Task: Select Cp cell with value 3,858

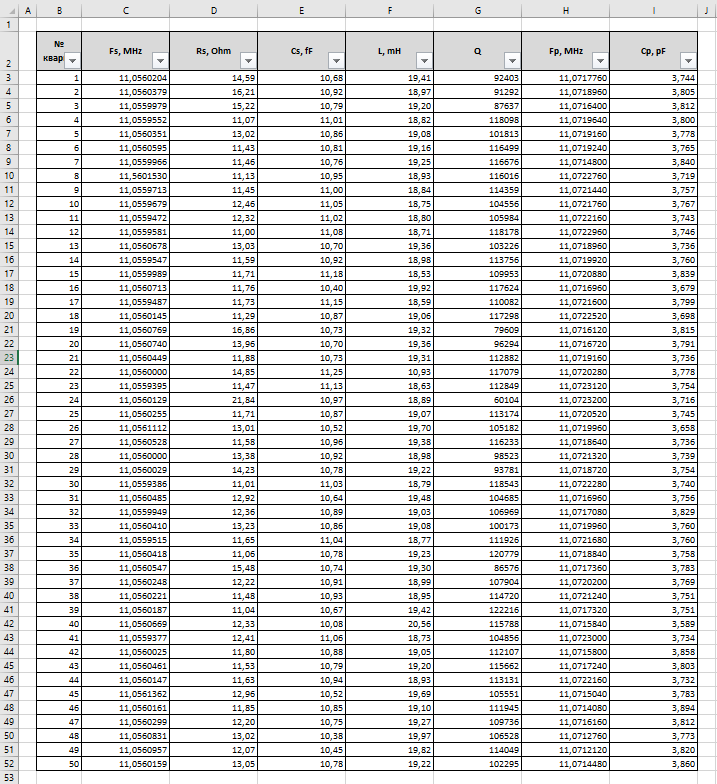Action: point(654,652)
